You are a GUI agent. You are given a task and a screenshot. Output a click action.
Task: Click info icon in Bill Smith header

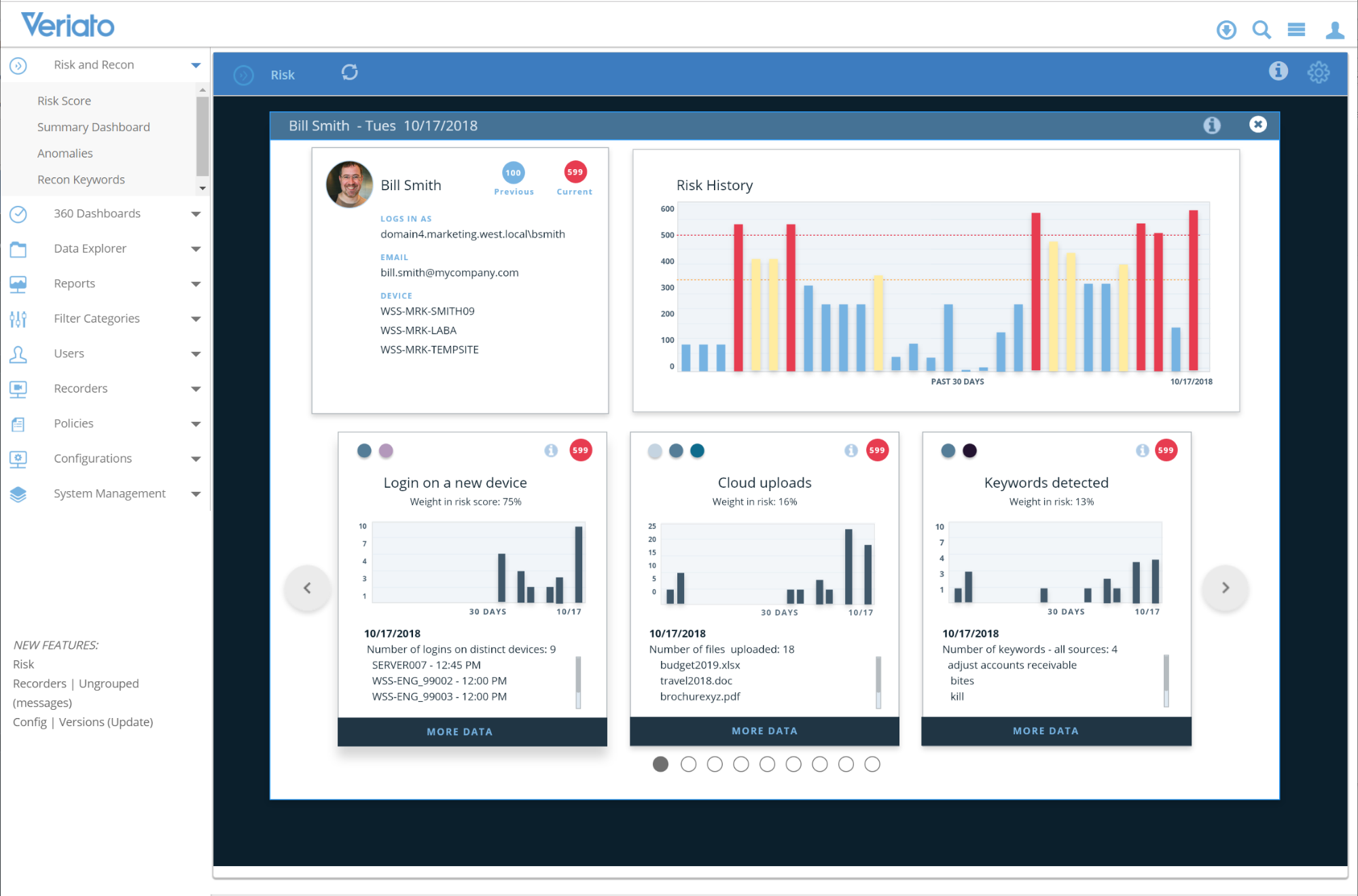(1211, 125)
